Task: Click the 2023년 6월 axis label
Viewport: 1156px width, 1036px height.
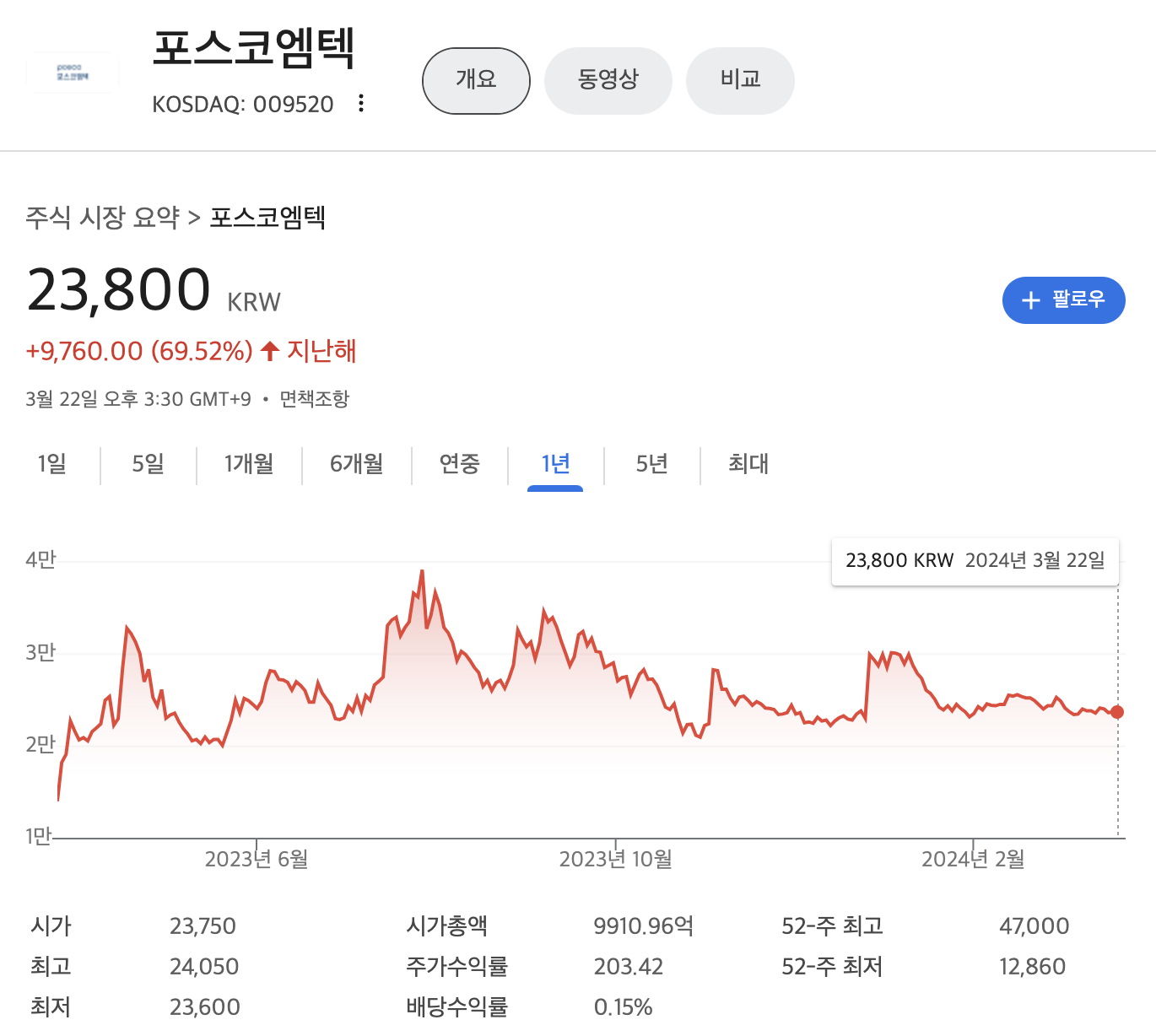Action: [257, 859]
